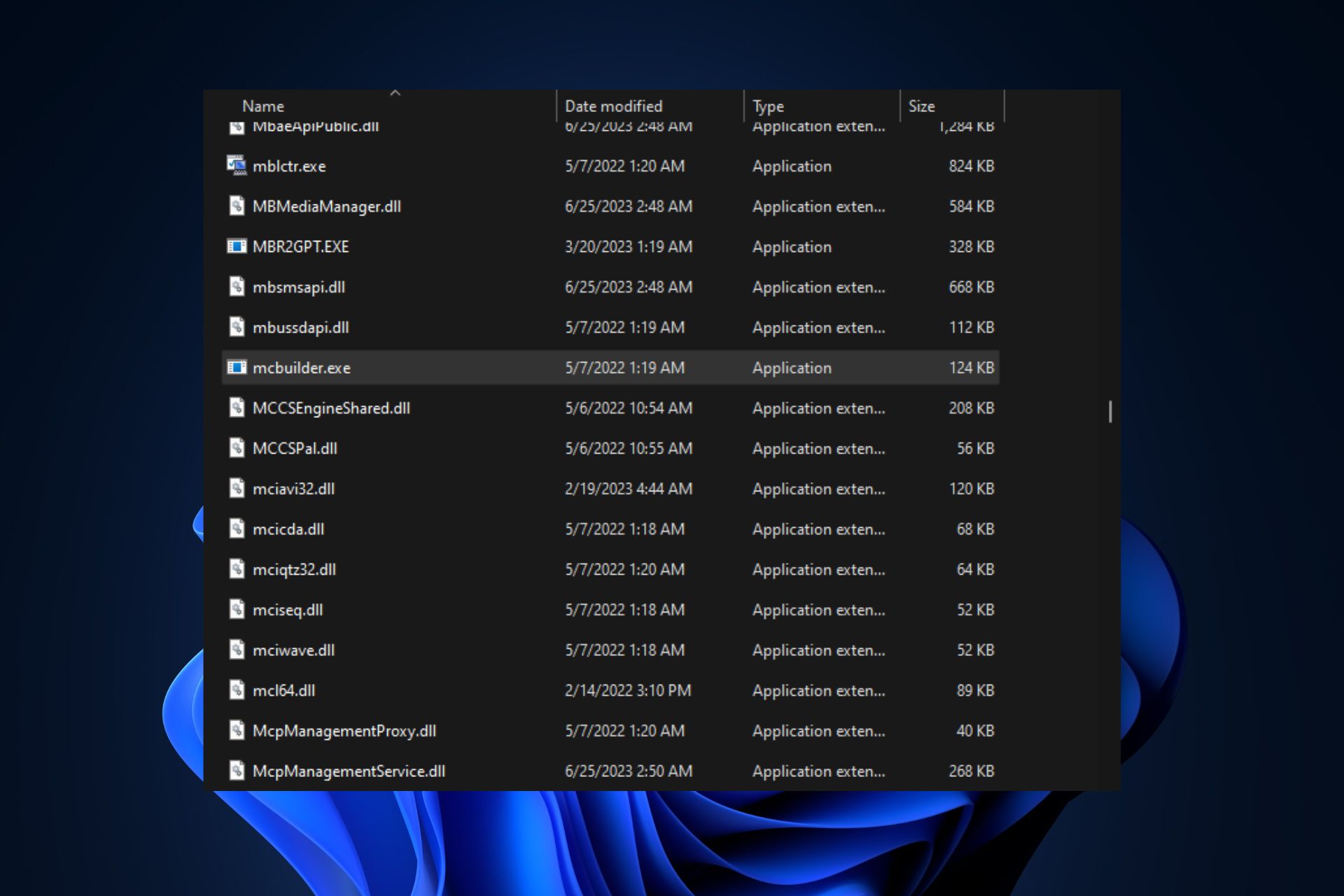This screenshot has width=1344, height=896.
Task: Click the MBMediaManager.dll file icon
Action: (x=237, y=206)
